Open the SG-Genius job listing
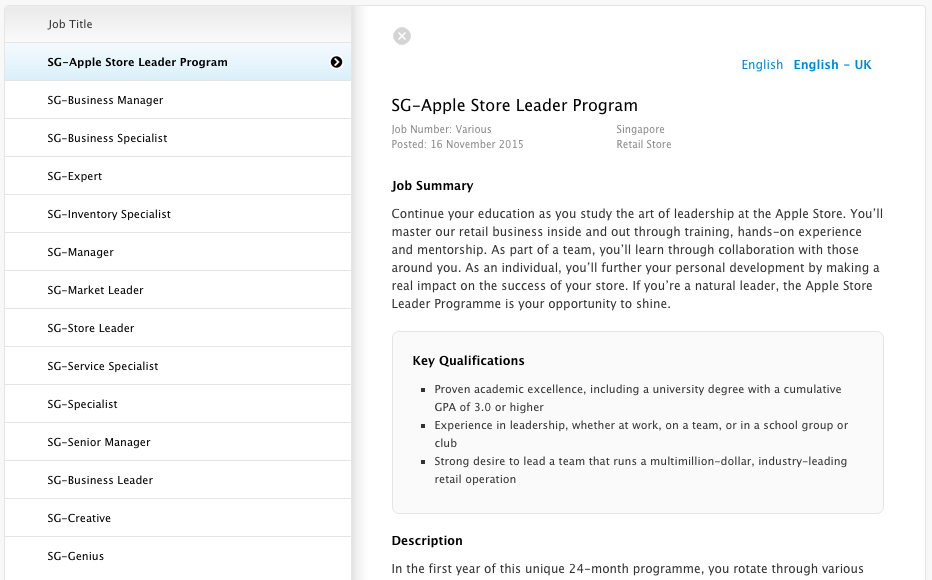932x580 pixels. (x=178, y=556)
